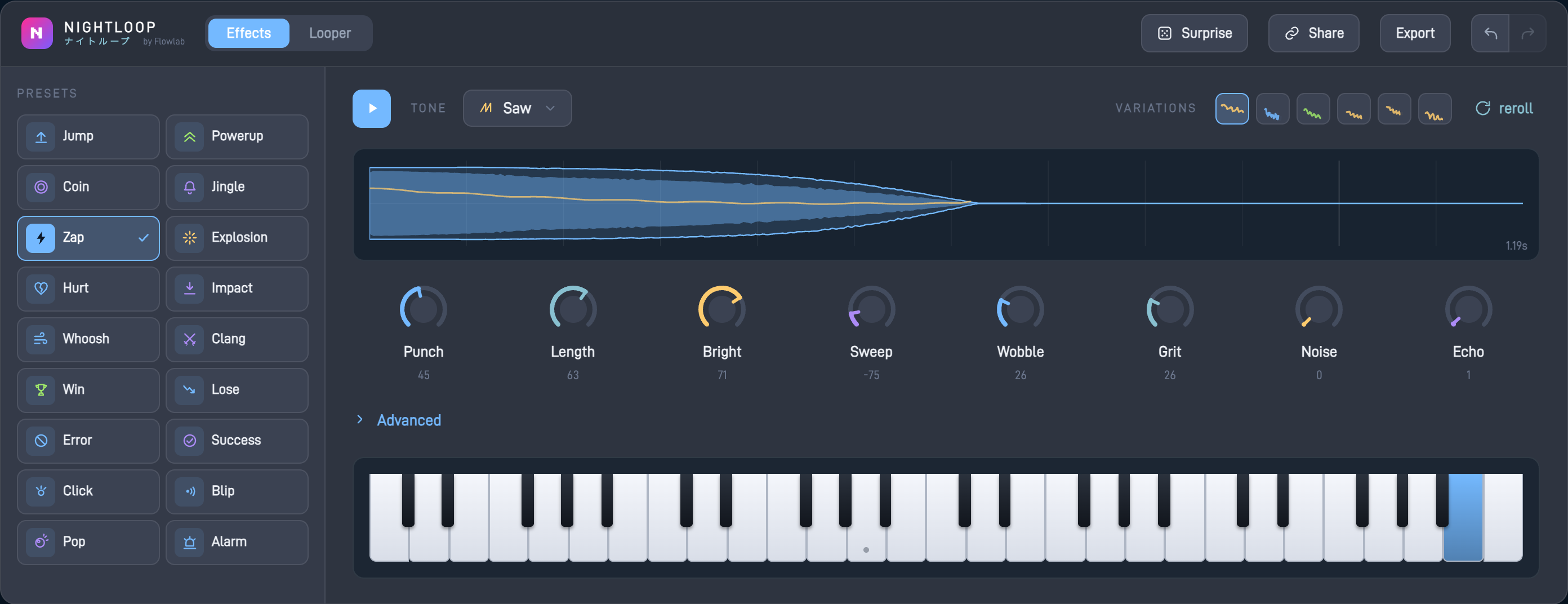The height and width of the screenshot is (604, 1568).
Task: Select the Zap preset lightning icon
Action: [x=41, y=237]
